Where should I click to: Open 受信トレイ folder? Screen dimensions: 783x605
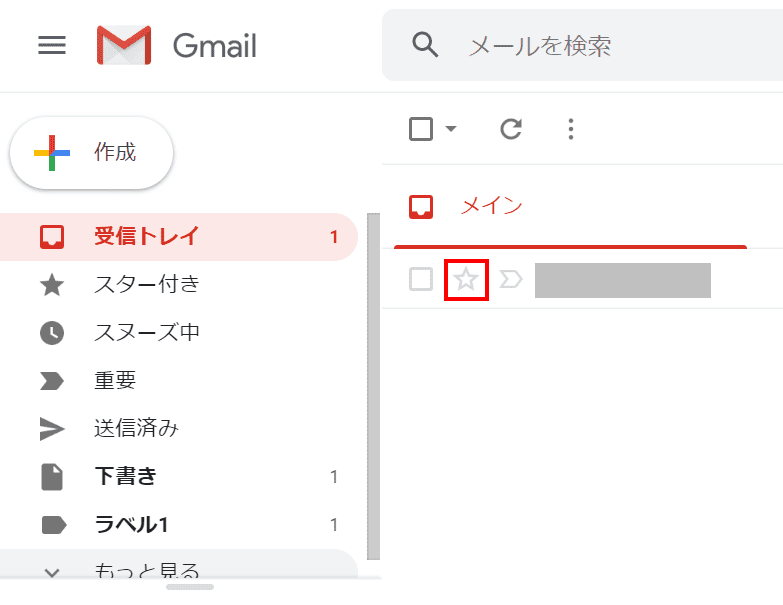click(179, 237)
